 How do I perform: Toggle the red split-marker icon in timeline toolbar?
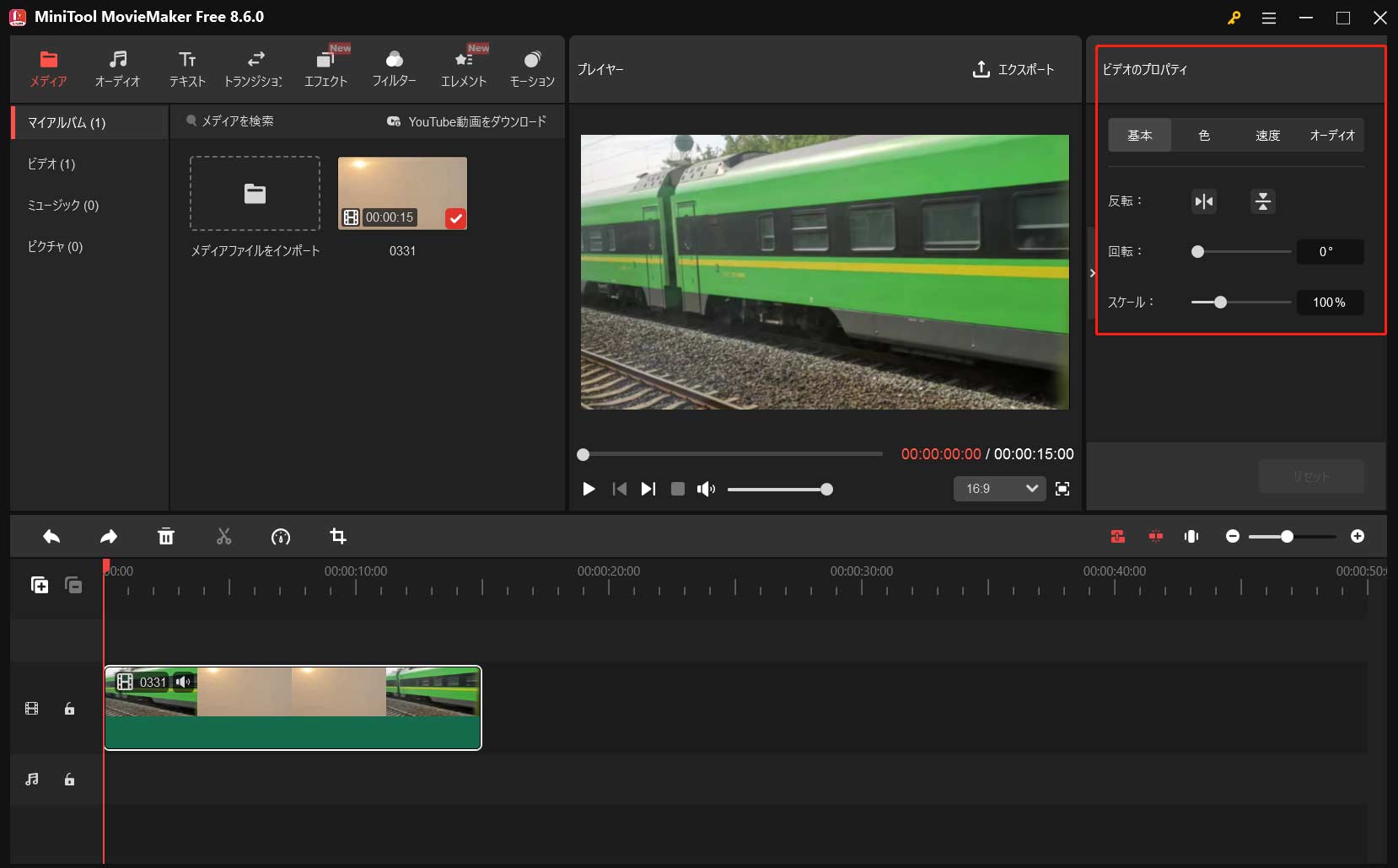[1155, 537]
